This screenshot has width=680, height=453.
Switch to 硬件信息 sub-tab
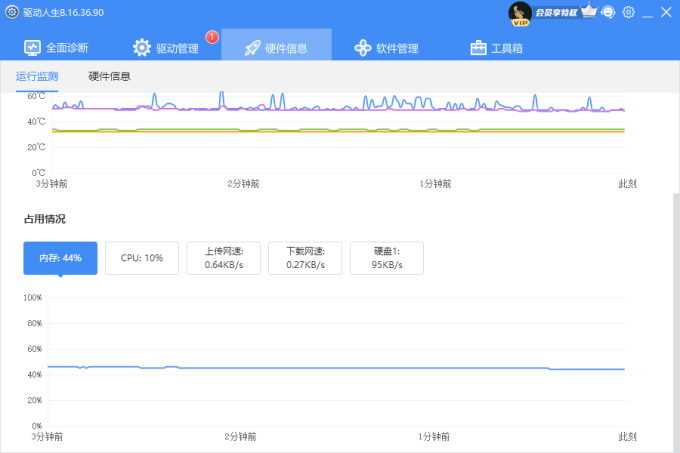point(109,76)
